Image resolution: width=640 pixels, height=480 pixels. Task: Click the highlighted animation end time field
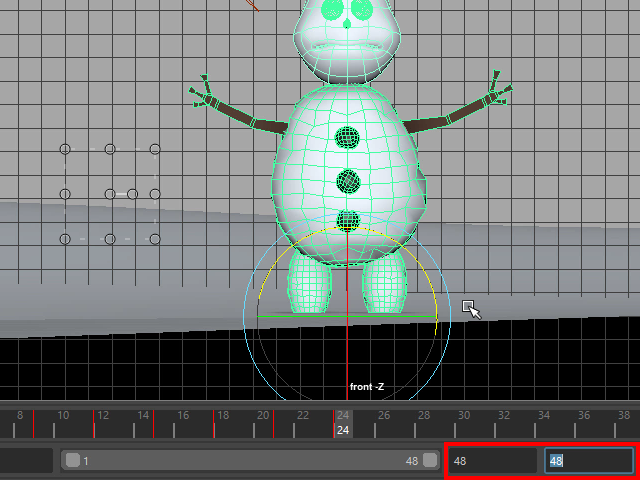coord(588,461)
